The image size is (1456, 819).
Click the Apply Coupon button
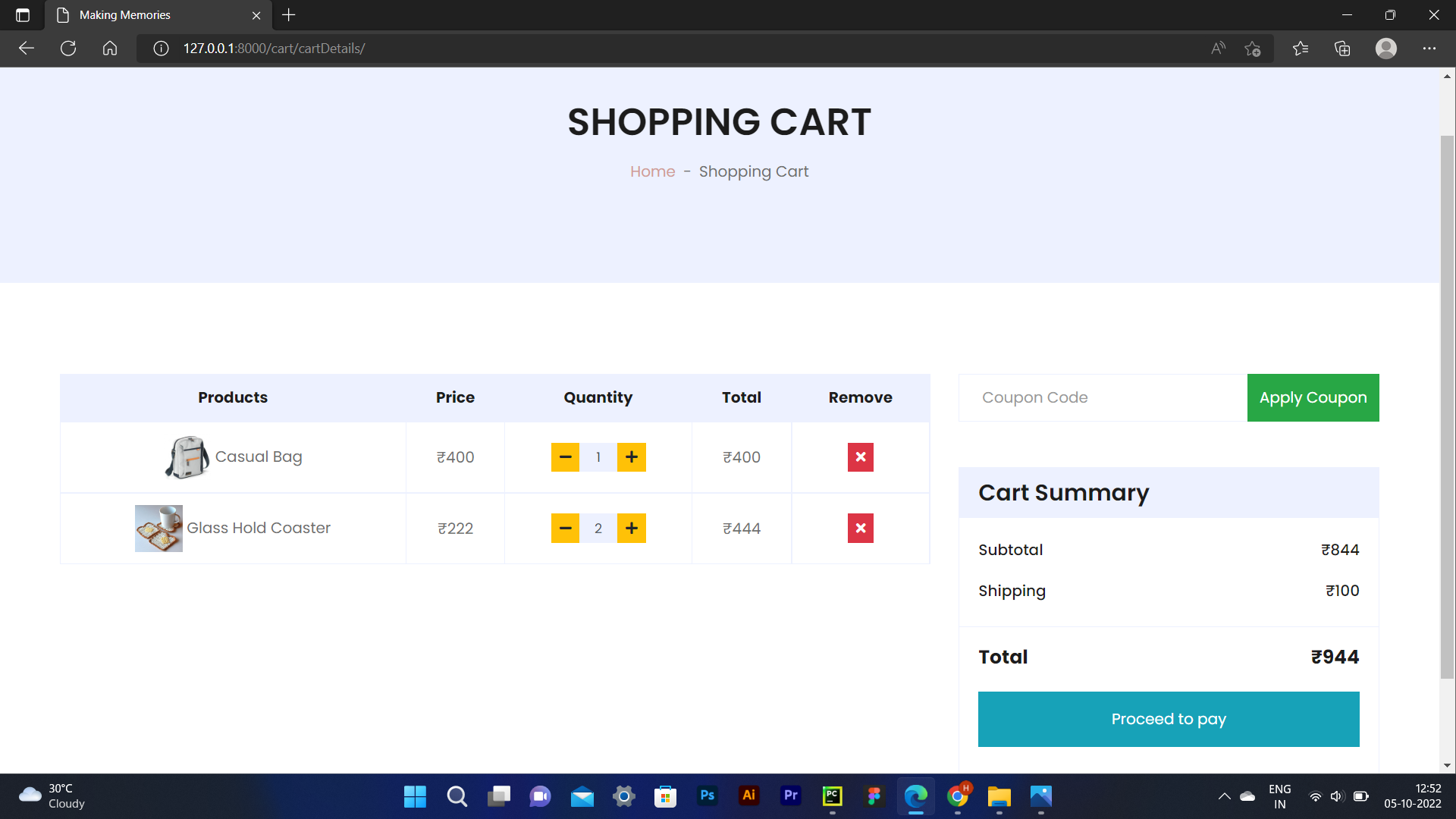point(1313,397)
